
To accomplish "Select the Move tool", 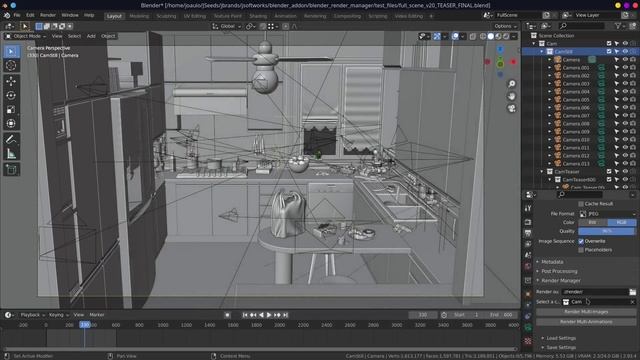I will point(11,81).
